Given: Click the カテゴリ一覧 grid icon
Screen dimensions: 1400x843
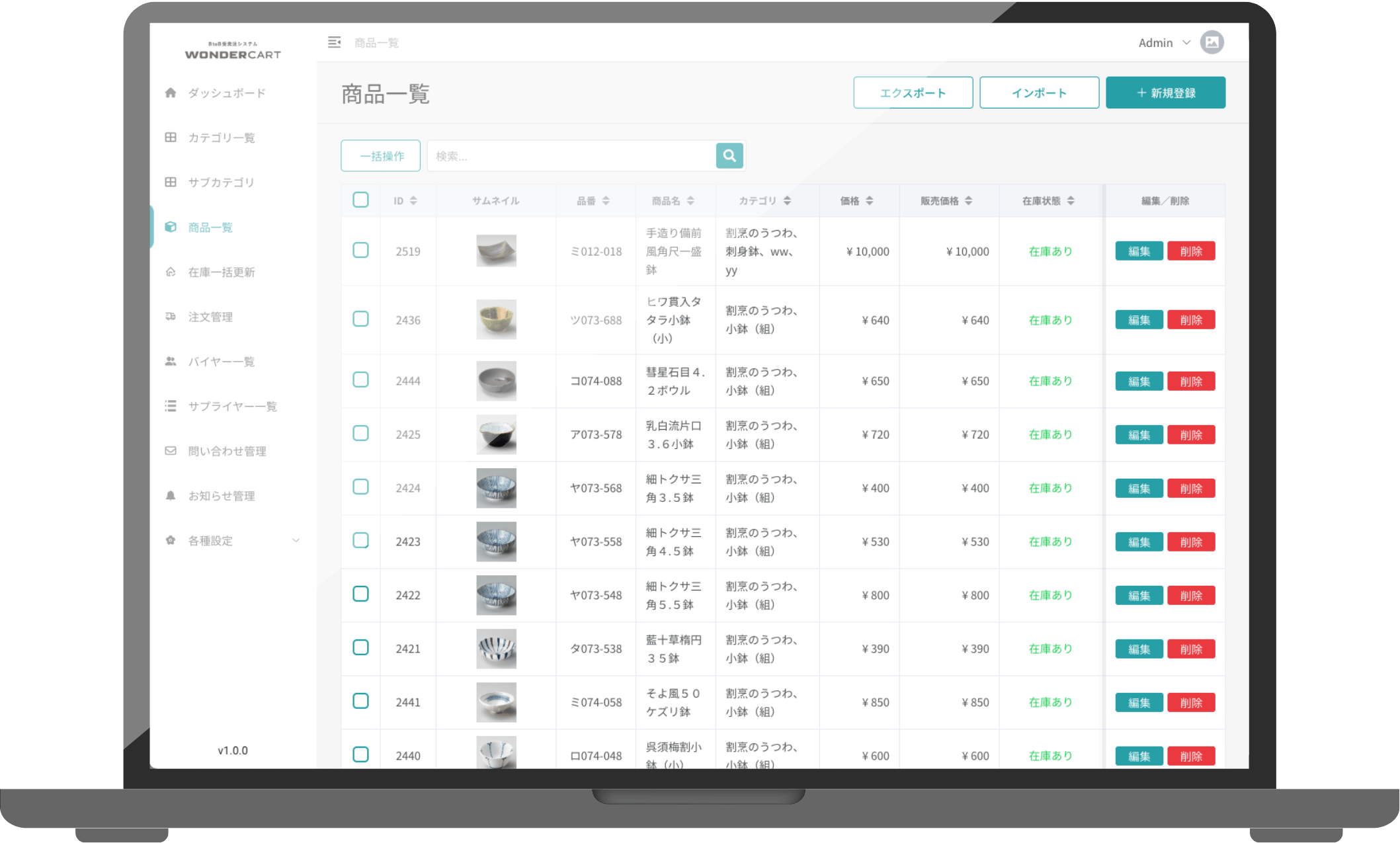Looking at the screenshot, I should 171,138.
